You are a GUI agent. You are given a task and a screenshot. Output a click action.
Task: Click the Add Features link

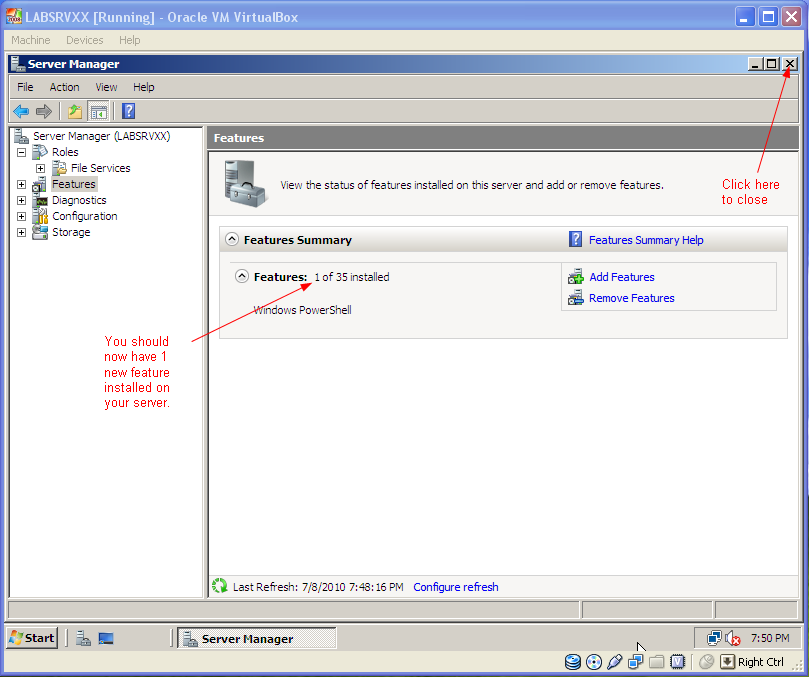tap(622, 277)
